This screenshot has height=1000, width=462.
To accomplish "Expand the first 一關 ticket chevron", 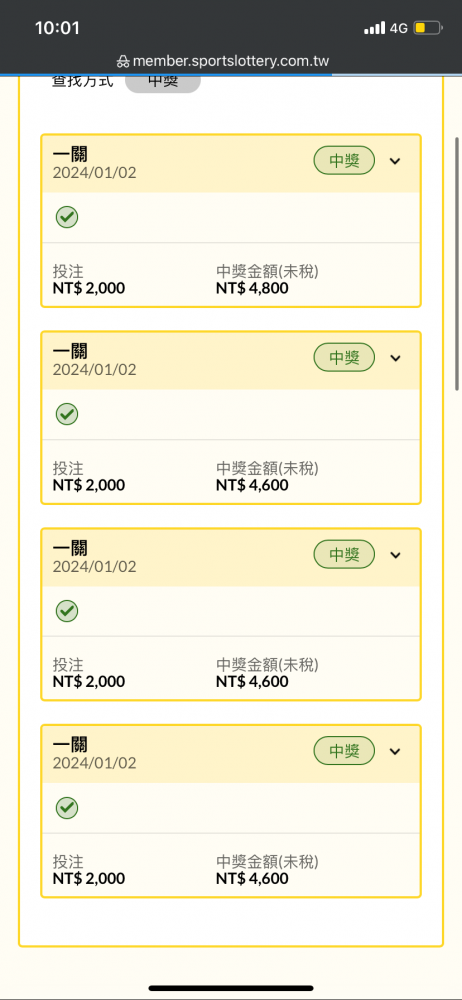I will [x=395, y=161].
